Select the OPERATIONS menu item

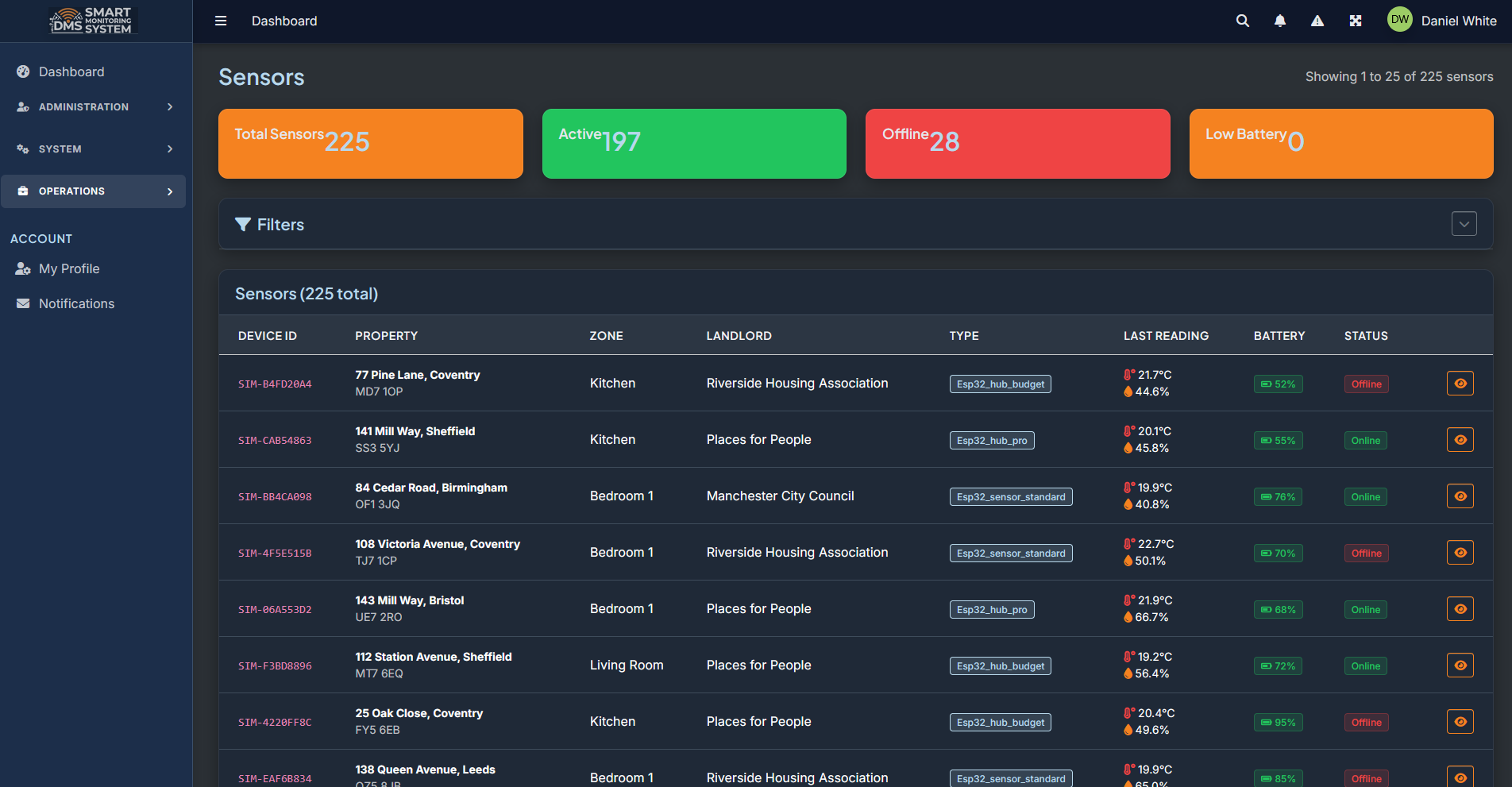coord(71,191)
